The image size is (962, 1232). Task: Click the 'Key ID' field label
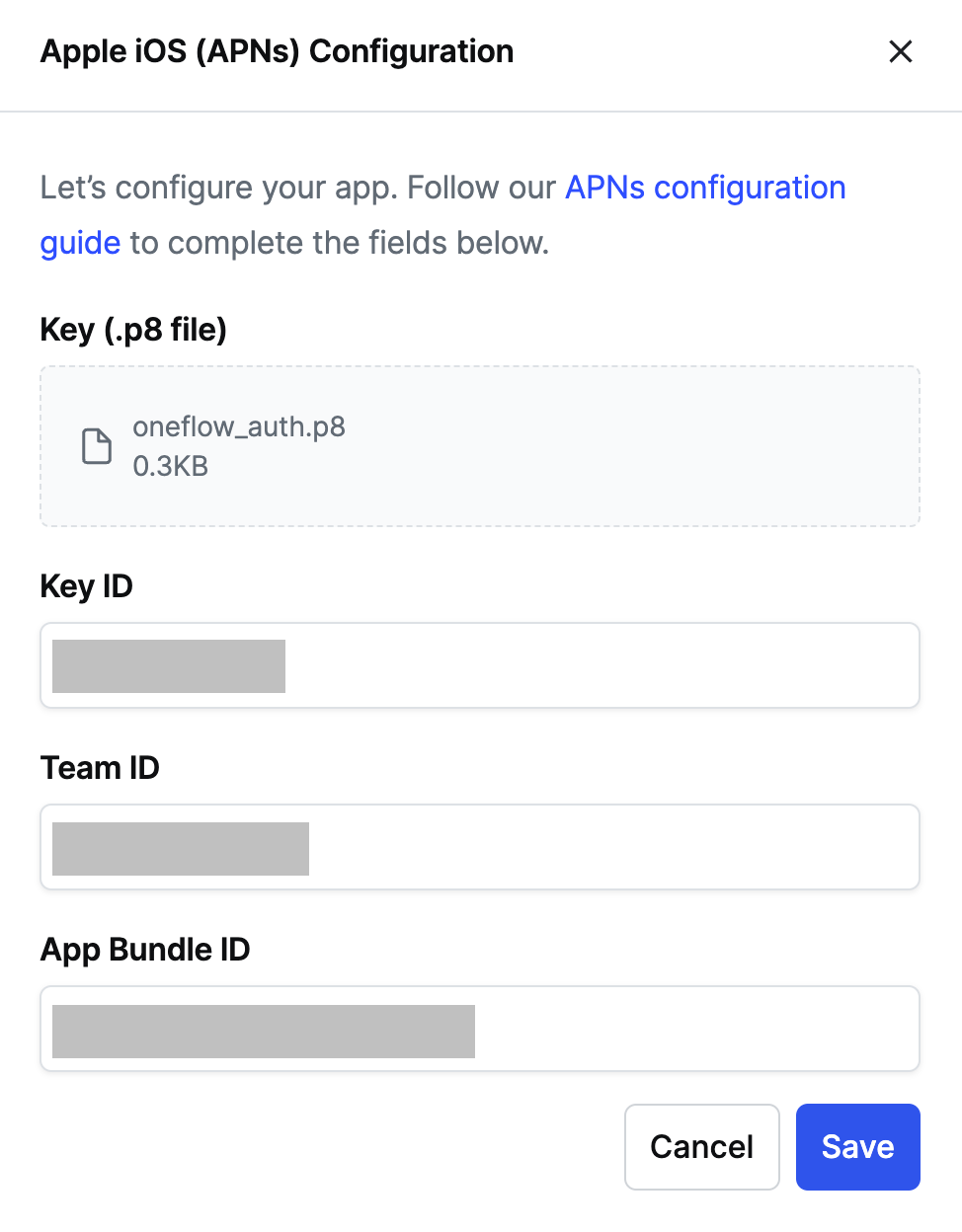(x=87, y=586)
